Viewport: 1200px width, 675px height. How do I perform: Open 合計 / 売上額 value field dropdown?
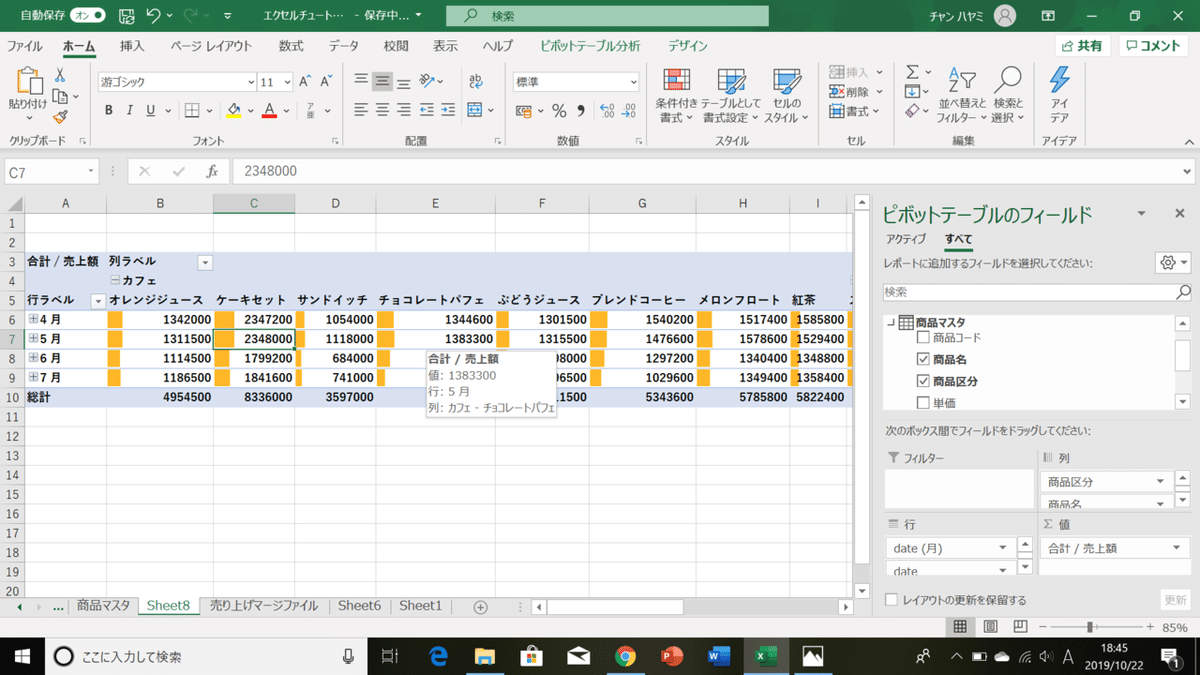[1178, 548]
